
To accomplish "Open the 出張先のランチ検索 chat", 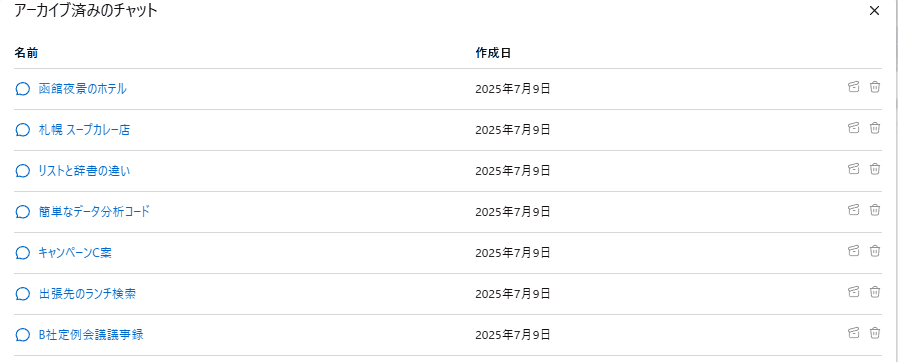I will click(x=87, y=294).
